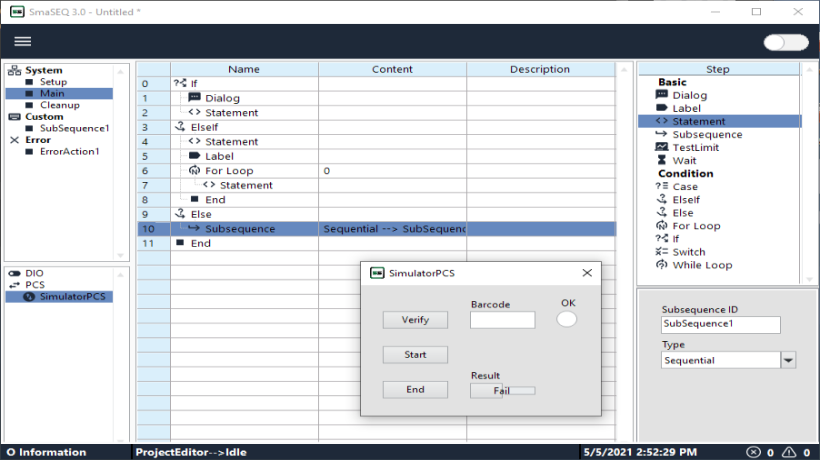Click the warning triangle icon in status bar
The image size is (820, 460).
coord(789,452)
